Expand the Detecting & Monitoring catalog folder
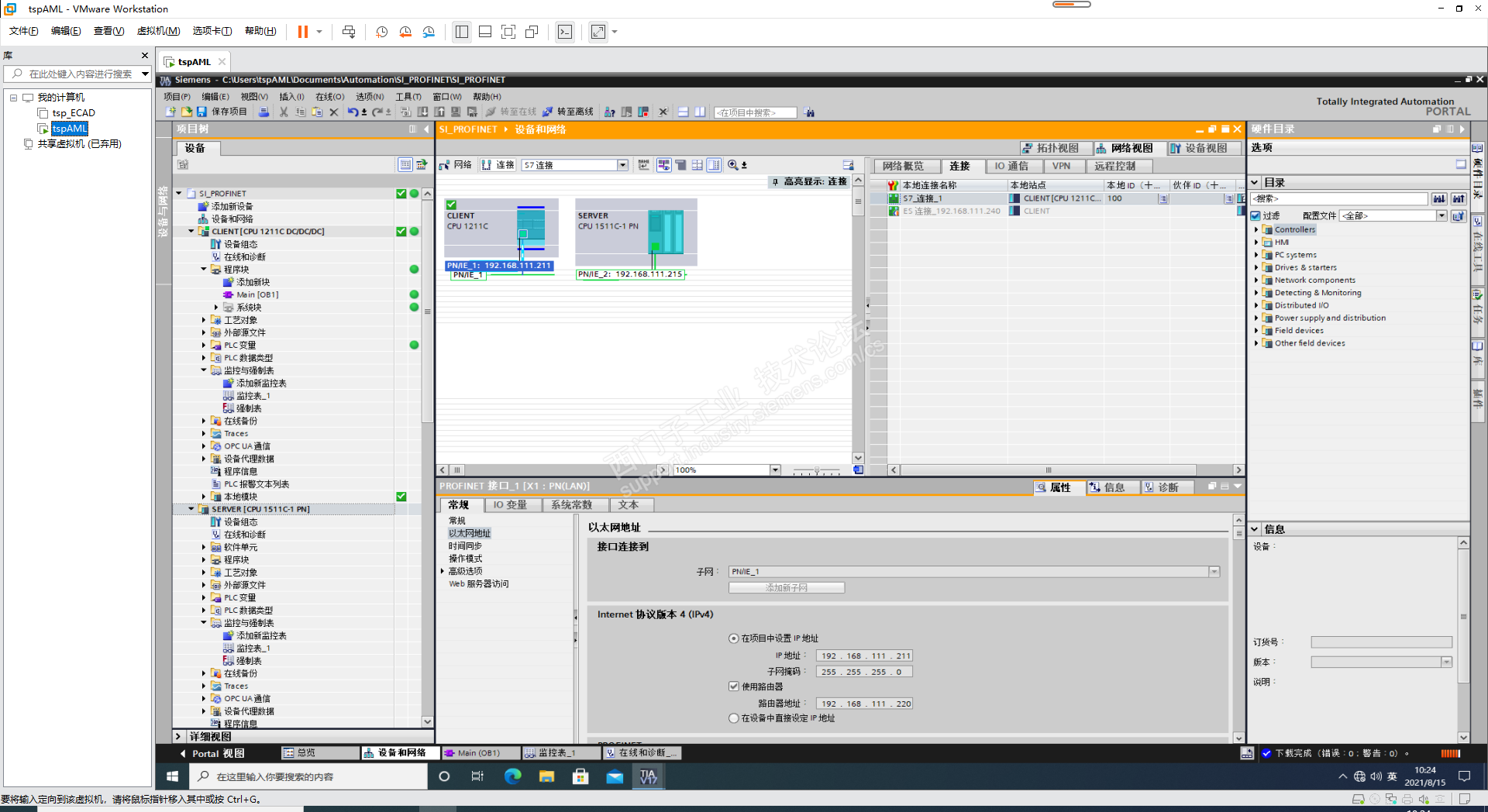 1255,293
